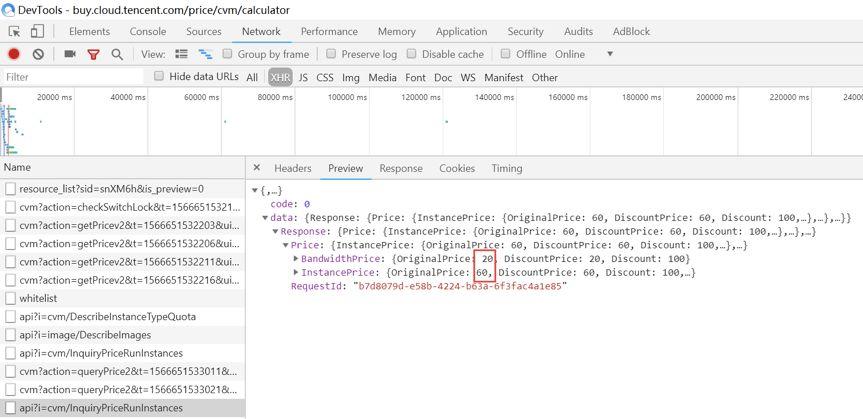Image resolution: width=863 pixels, height=419 pixels.
Task: Toggle the device toolbar icon
Action: (x=39, y=32)
